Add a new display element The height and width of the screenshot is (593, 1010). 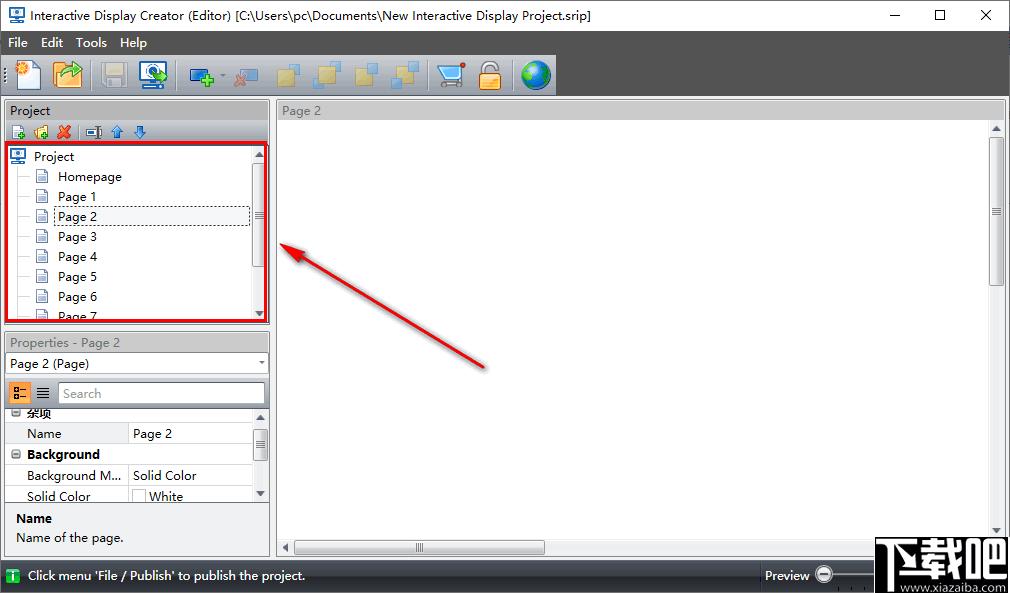(201, 77)
